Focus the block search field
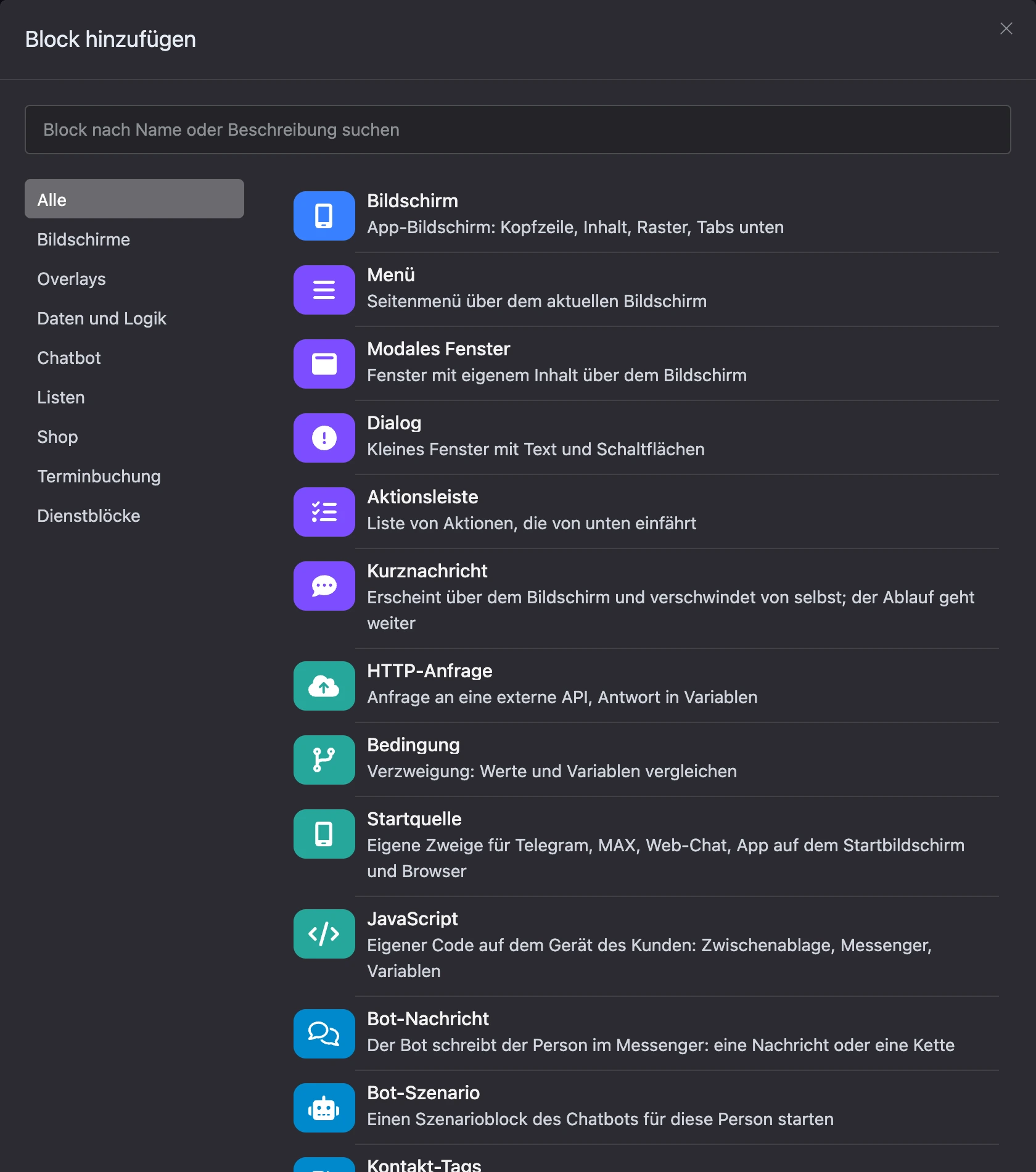Screen dimensions: 1036x1172 (x=518, y=130)
